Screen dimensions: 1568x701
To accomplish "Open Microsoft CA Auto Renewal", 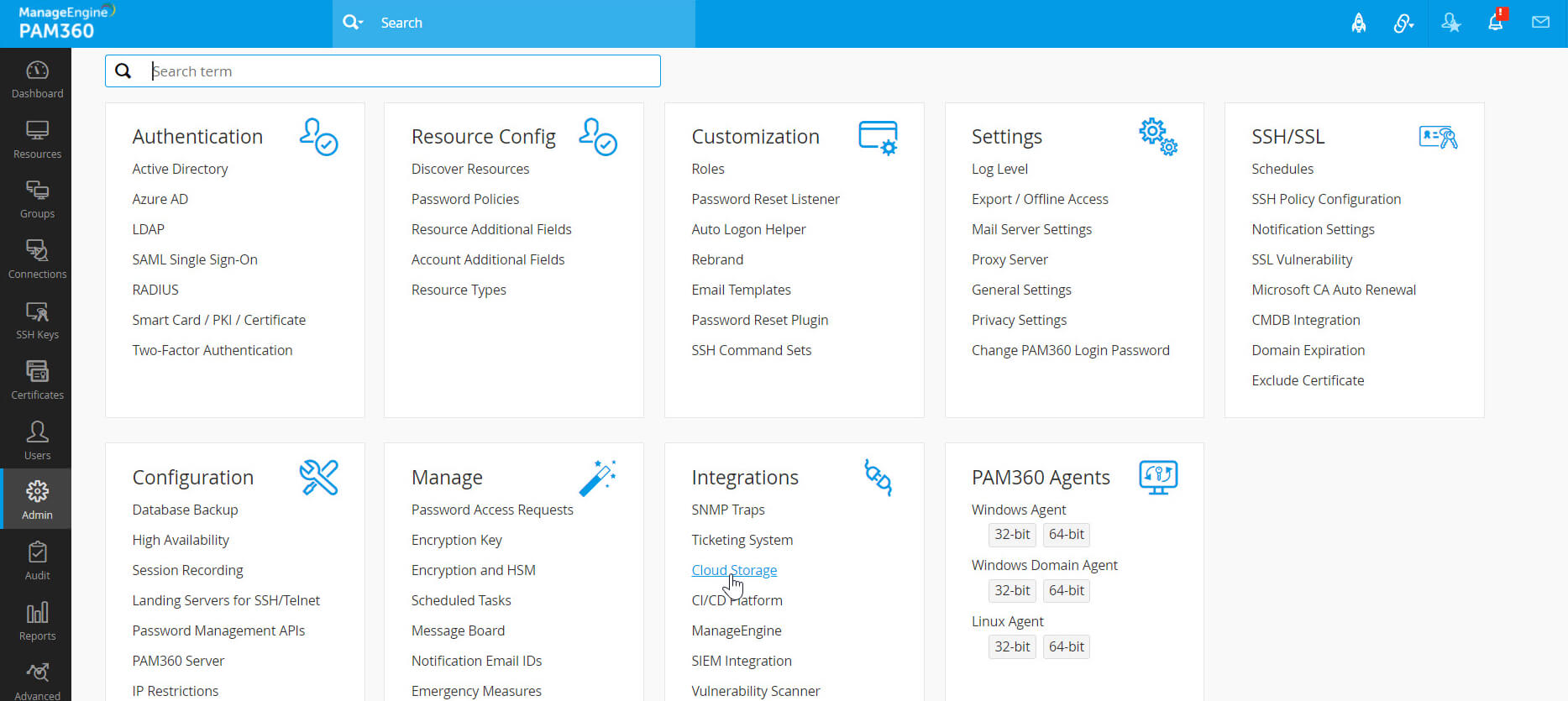I will [x=1334, y=290].
